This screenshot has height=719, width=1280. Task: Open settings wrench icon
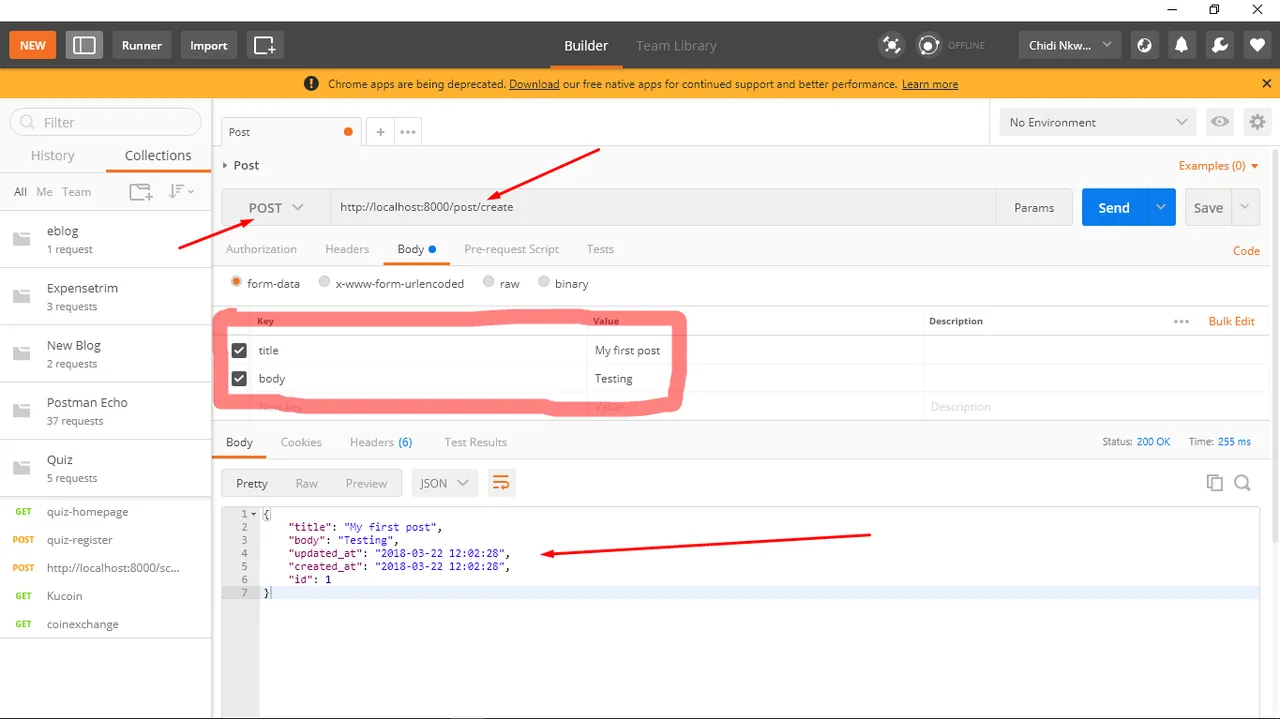[x=1219, y=45]
